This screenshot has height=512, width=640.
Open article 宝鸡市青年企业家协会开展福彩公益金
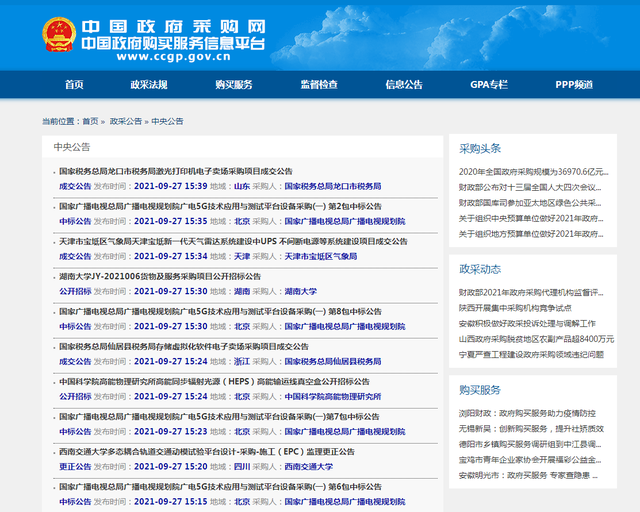click(x=530, y=460)
